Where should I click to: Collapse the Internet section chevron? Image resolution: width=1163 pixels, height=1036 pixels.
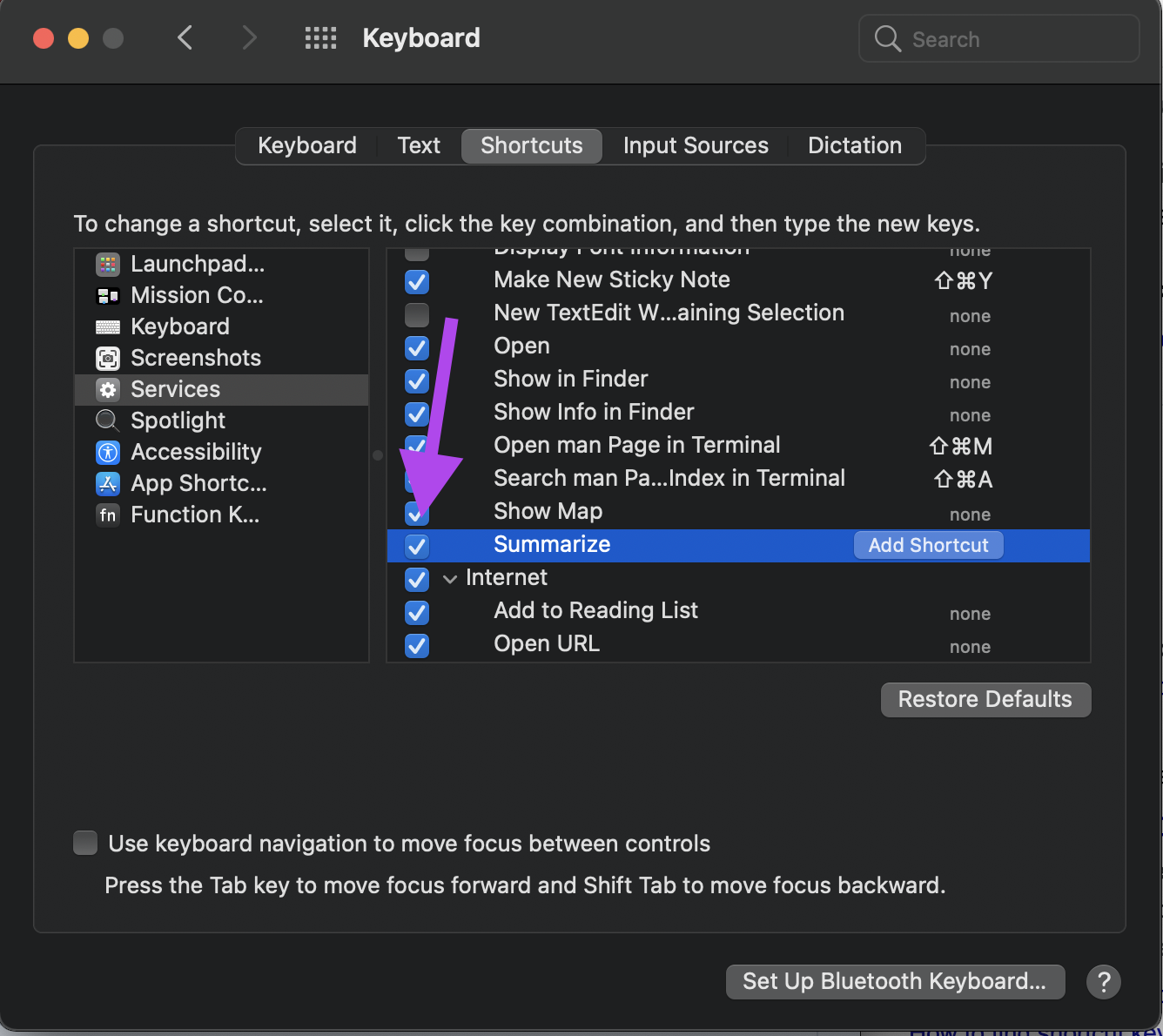[x=450, y=579]
